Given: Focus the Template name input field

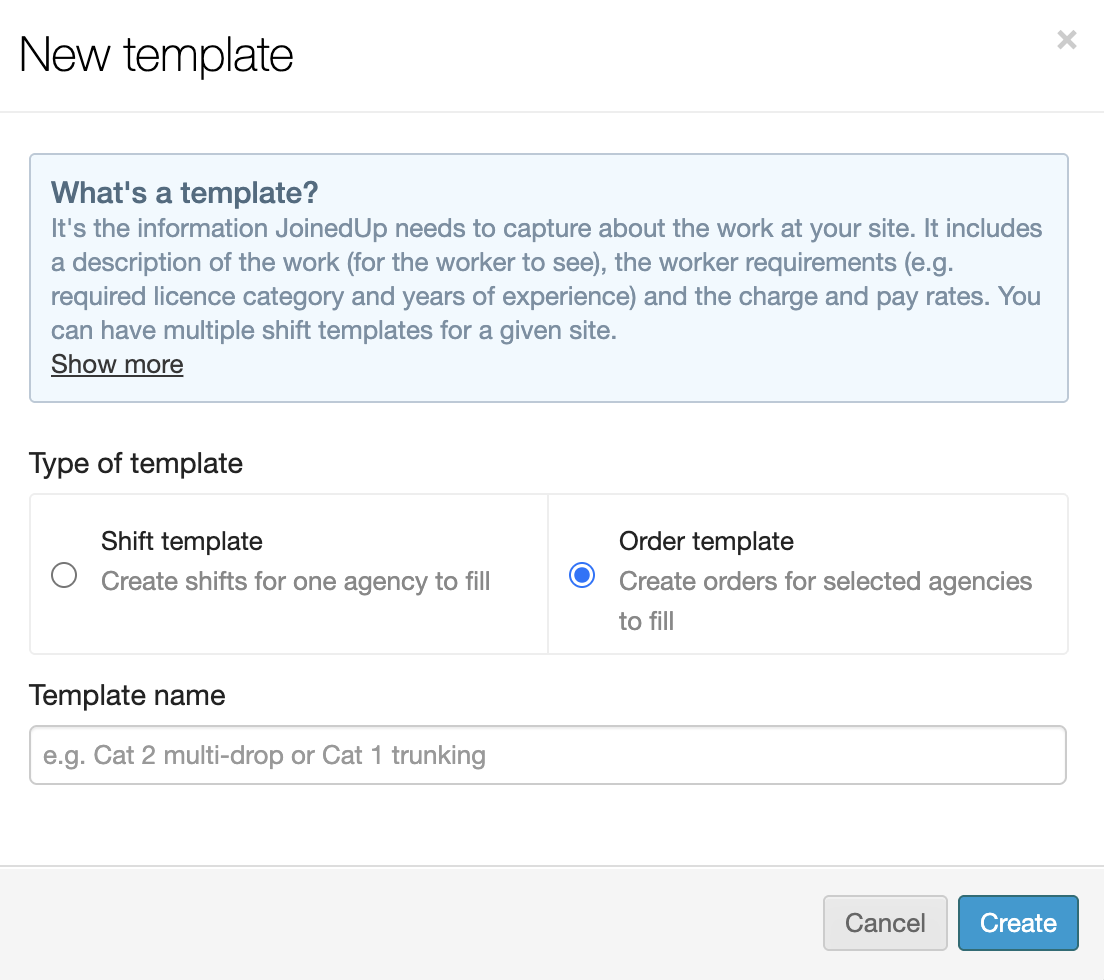Looking at the screenshot, I should click(548, 755).
